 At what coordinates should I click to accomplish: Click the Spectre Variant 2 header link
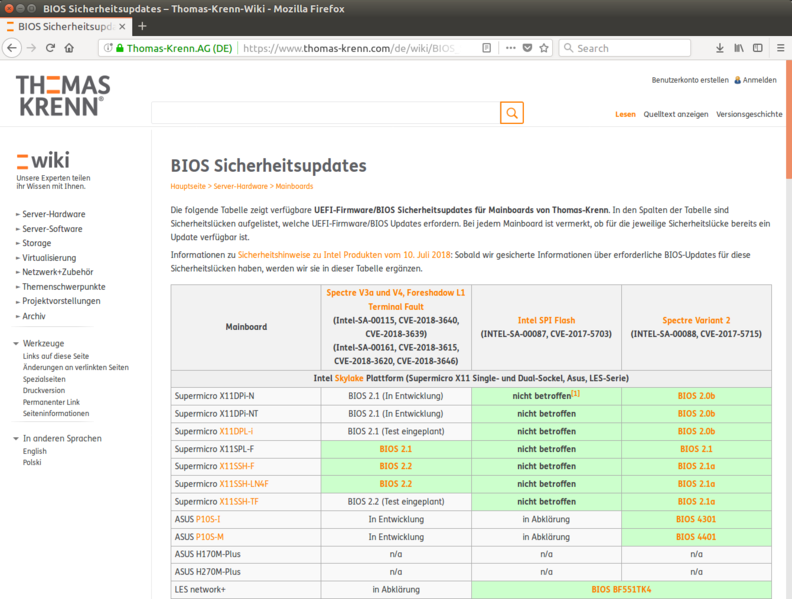click(696, 320)
